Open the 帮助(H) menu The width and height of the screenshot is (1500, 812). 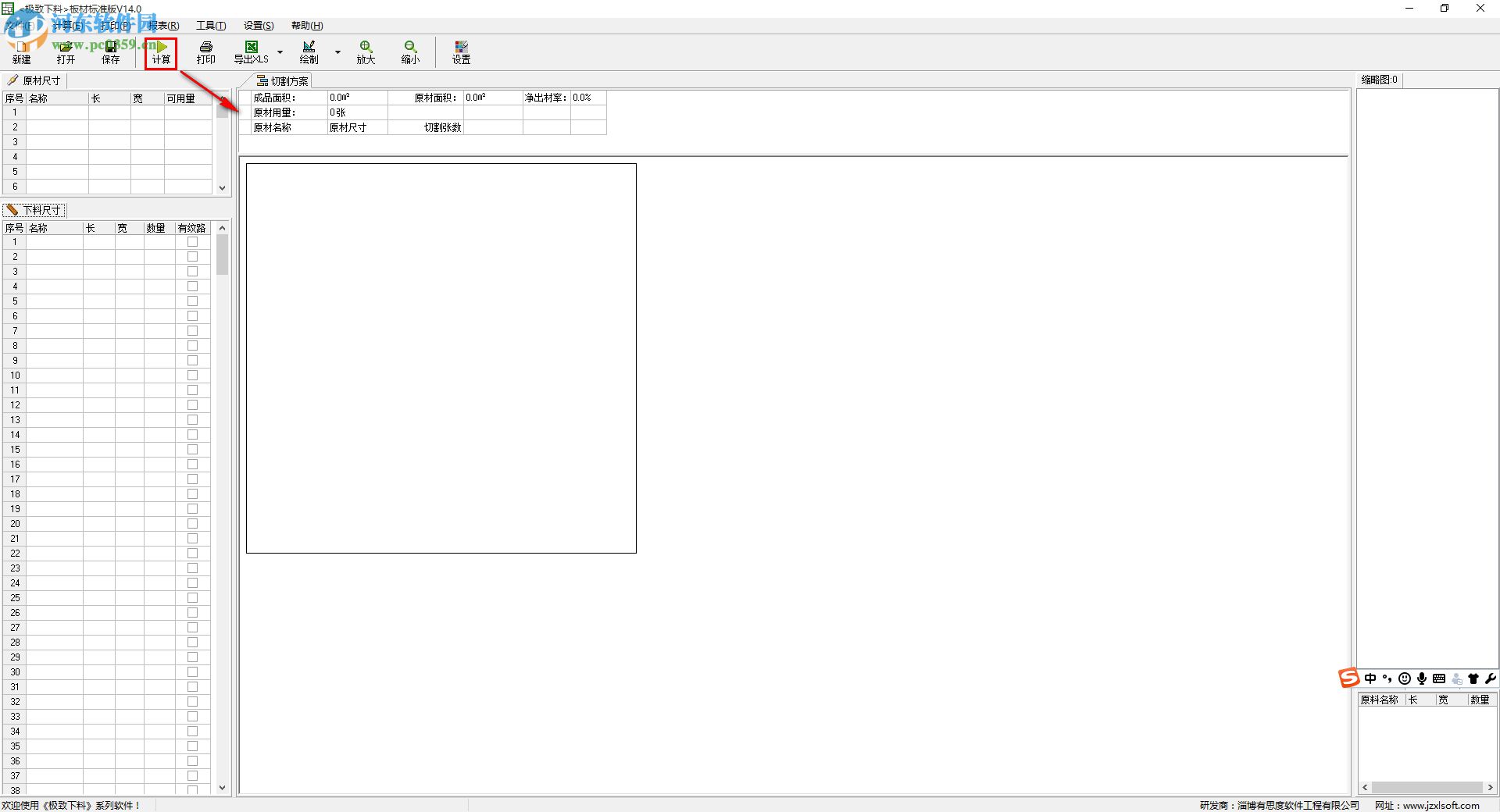tap(307, 26)
